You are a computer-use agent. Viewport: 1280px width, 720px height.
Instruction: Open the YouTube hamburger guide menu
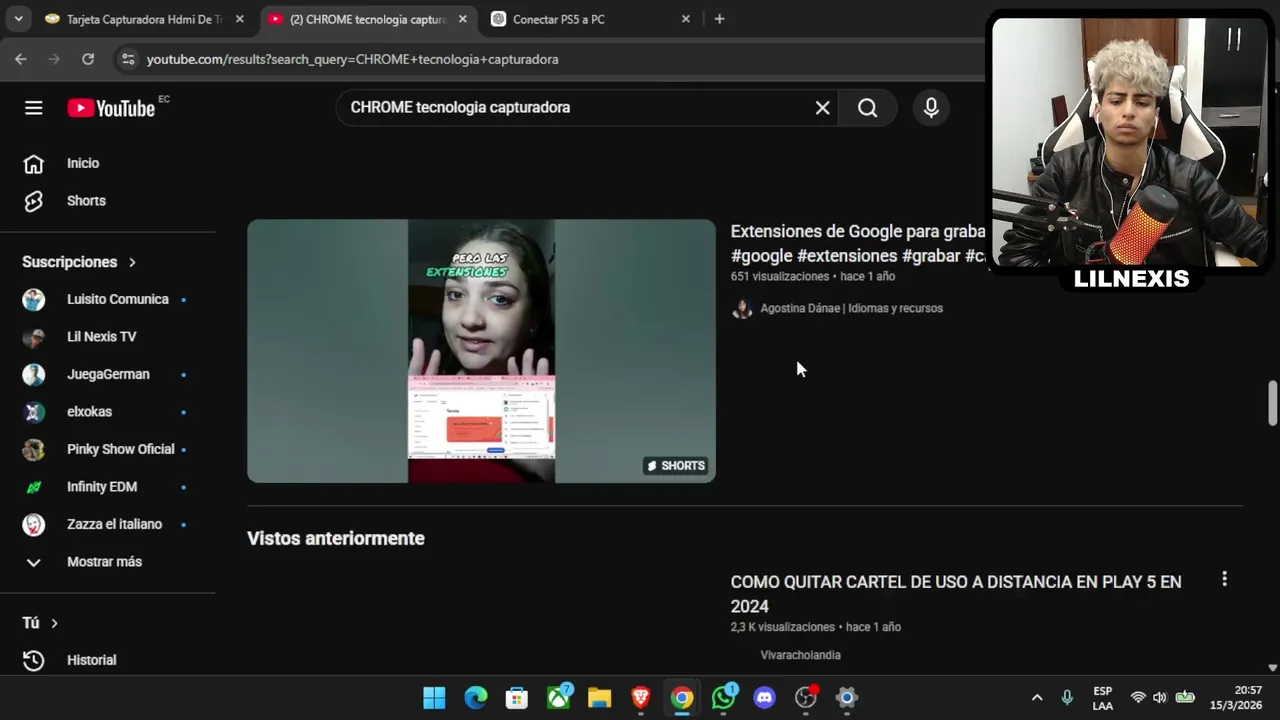pyautogui.click(x=34, y=108)
